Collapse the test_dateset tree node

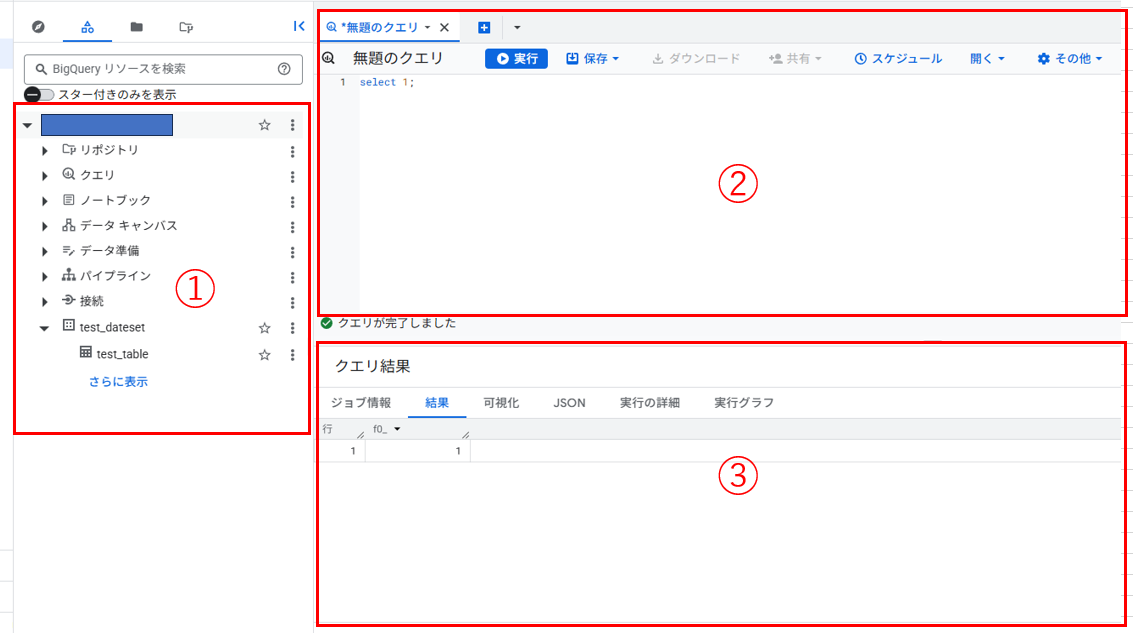point(44,328)
